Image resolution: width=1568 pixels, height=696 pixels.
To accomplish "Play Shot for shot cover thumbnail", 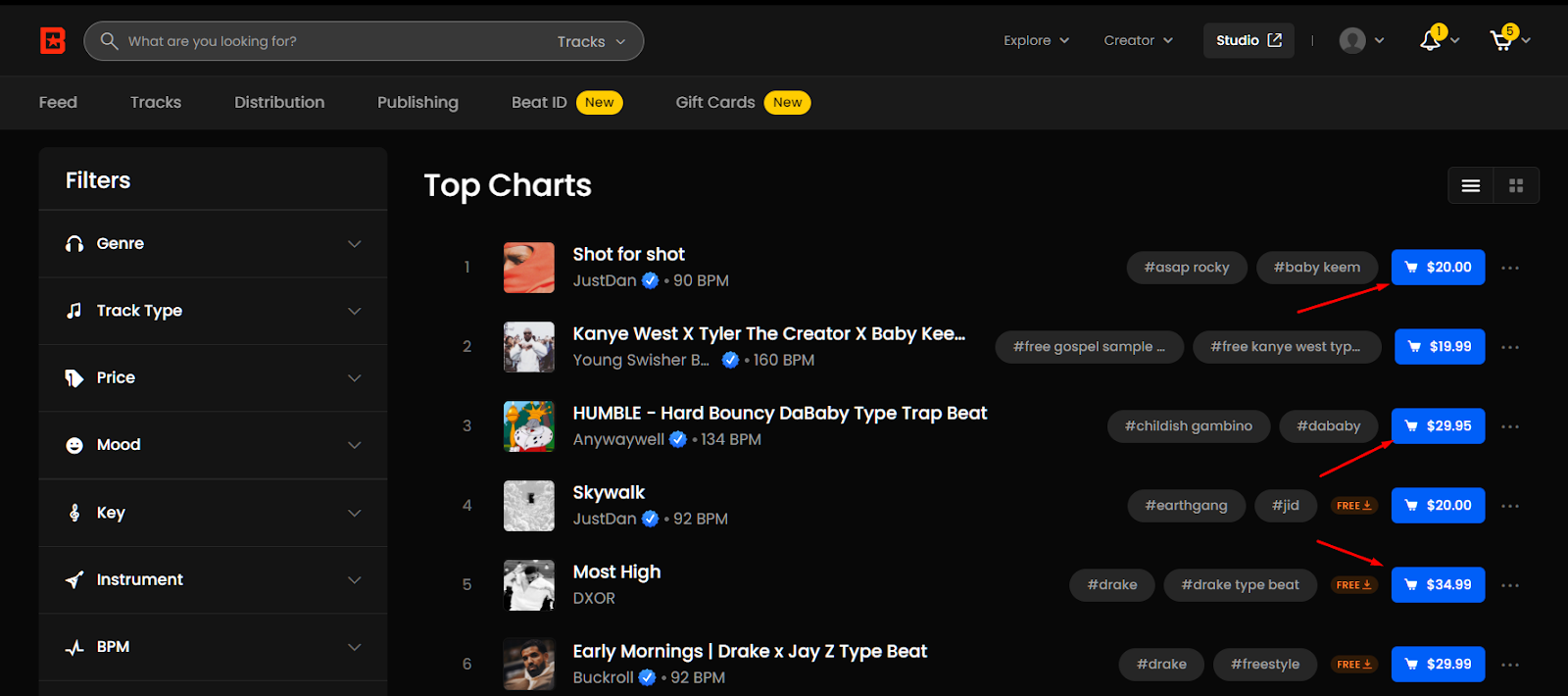I will click(529, 268).
